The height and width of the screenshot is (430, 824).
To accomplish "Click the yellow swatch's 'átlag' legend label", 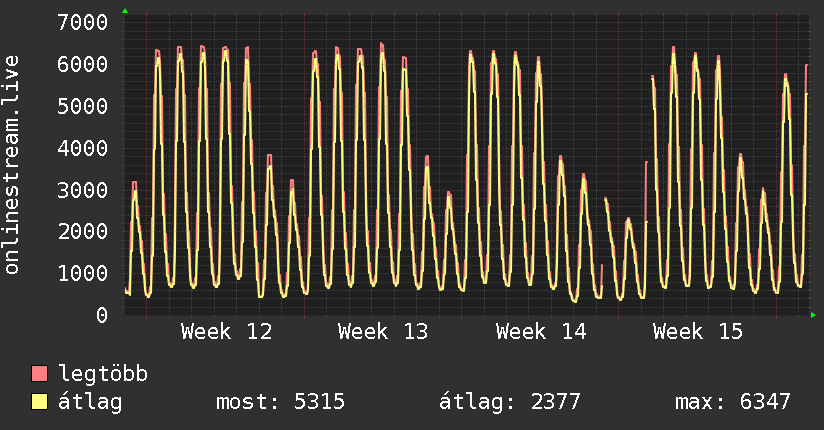I will click(x=90, y=402).
